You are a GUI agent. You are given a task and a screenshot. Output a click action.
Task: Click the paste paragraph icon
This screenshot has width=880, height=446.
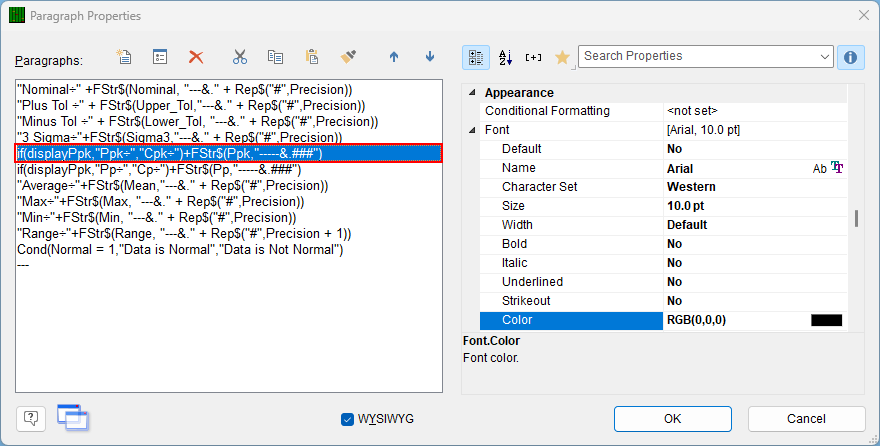coord(312,57)
